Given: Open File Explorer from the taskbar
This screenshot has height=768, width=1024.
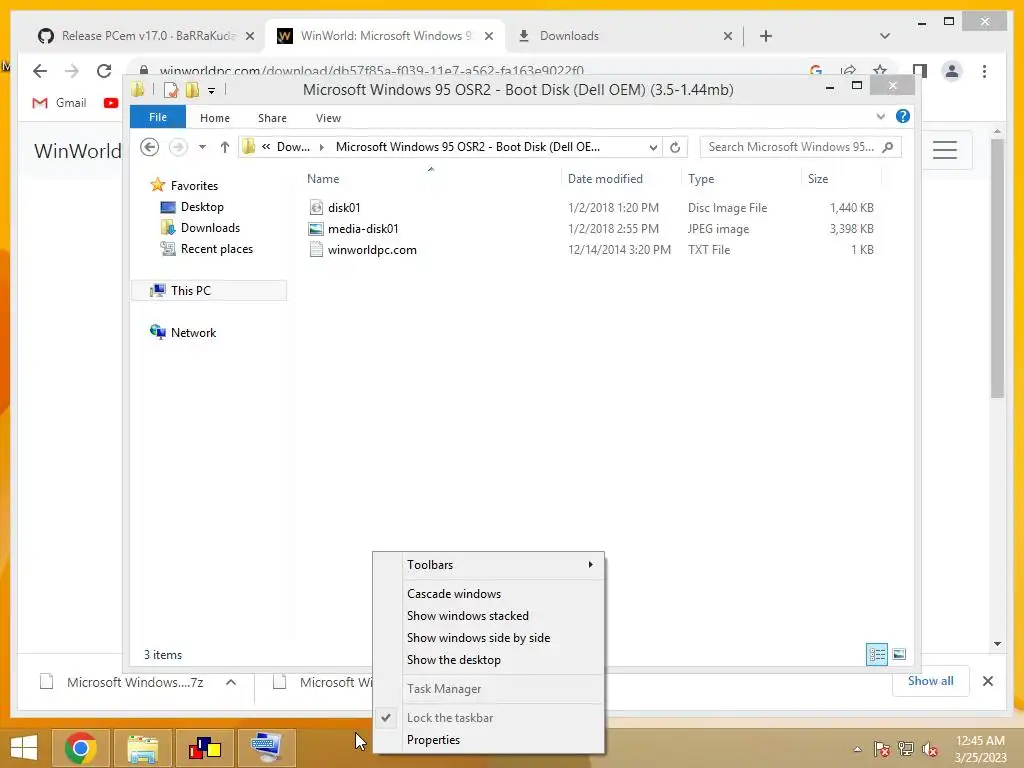Looking at the screenshot, I should (x=143, y=748).
